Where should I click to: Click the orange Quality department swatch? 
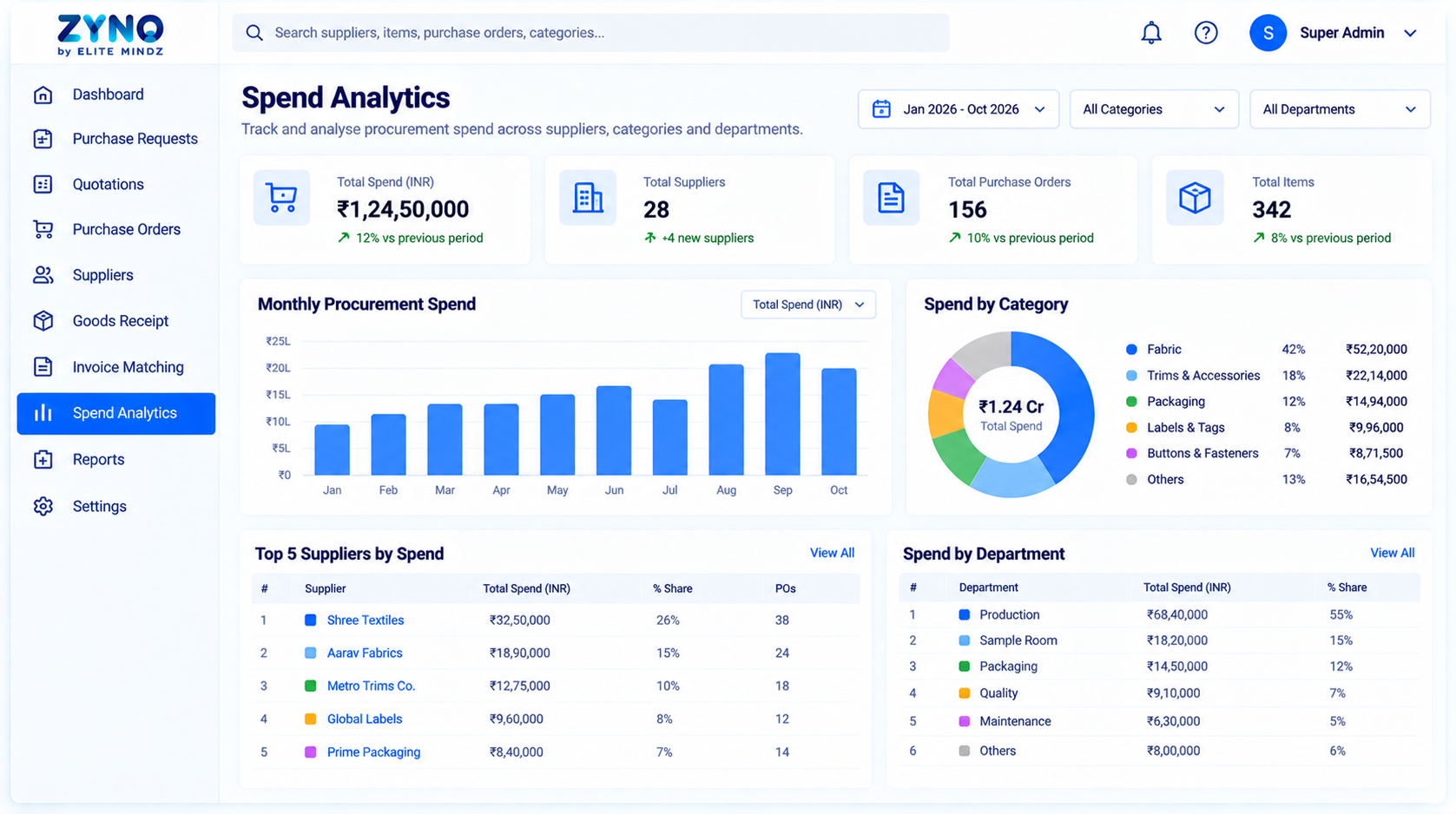coord(964,693)
